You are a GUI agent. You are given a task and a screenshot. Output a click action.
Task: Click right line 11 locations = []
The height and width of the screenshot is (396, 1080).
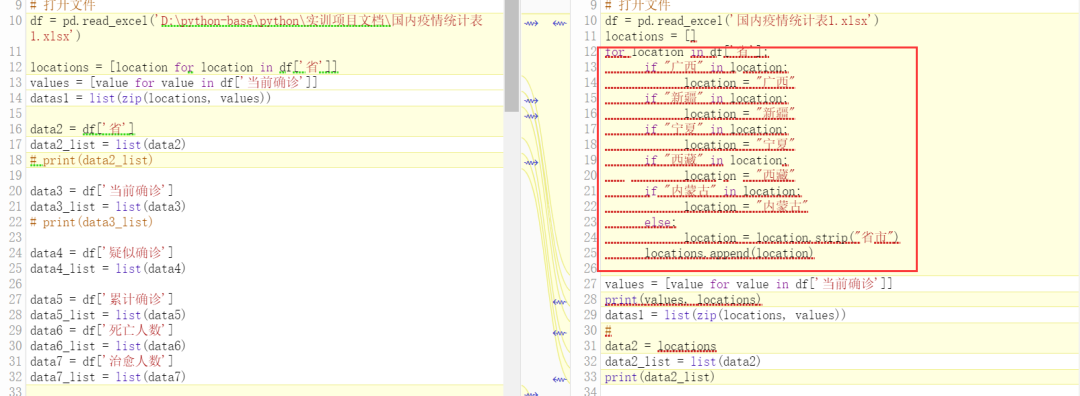tap(651, 36)
